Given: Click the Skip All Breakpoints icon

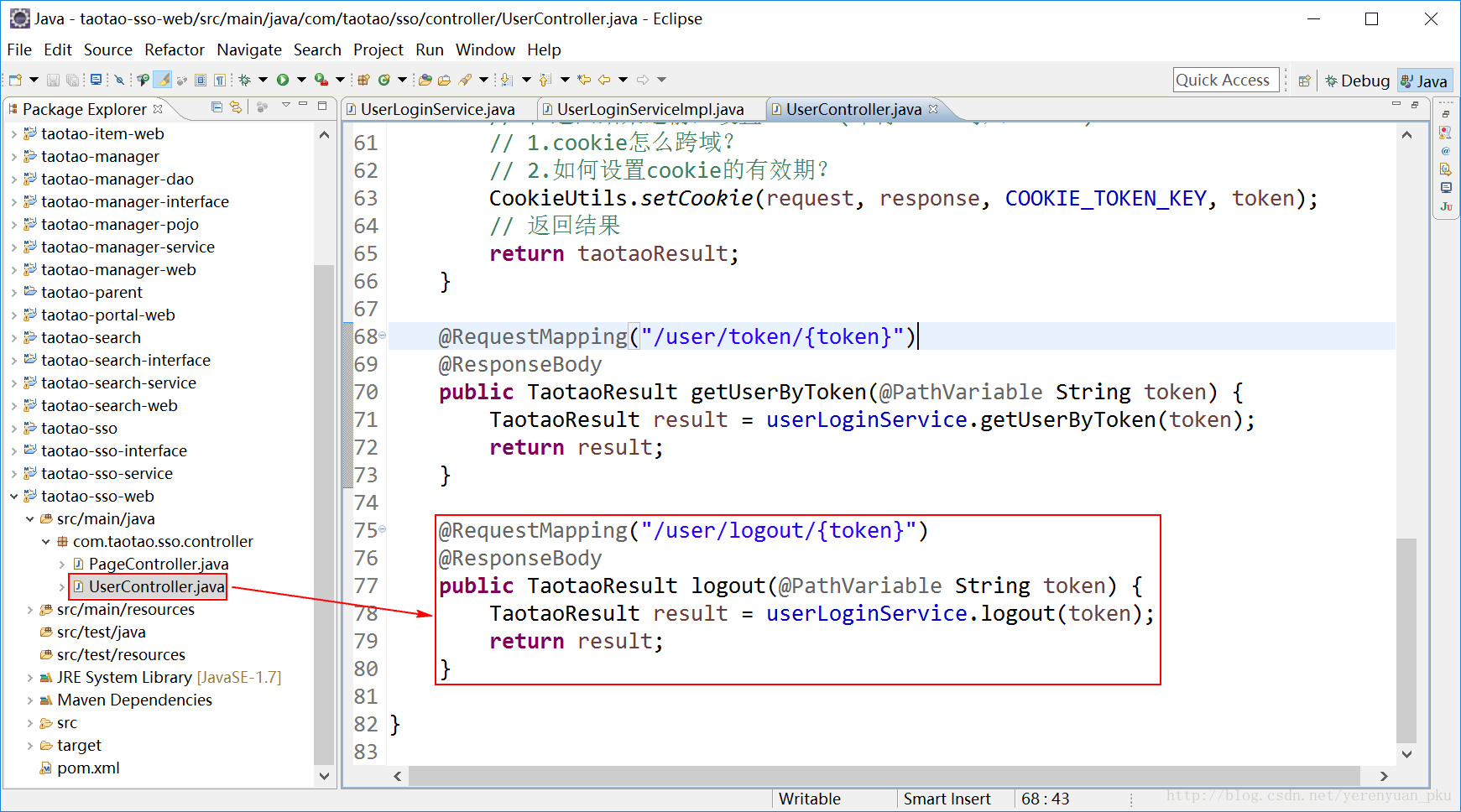Looking at the screenshot, I should point(119,80).
